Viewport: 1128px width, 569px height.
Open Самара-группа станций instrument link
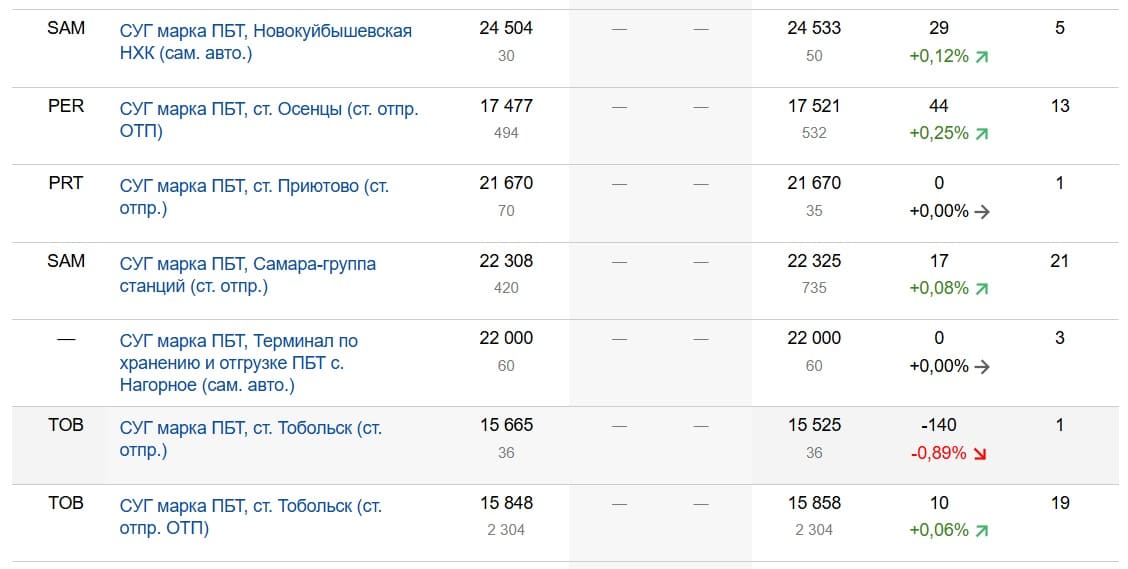[x=247, y=275]
